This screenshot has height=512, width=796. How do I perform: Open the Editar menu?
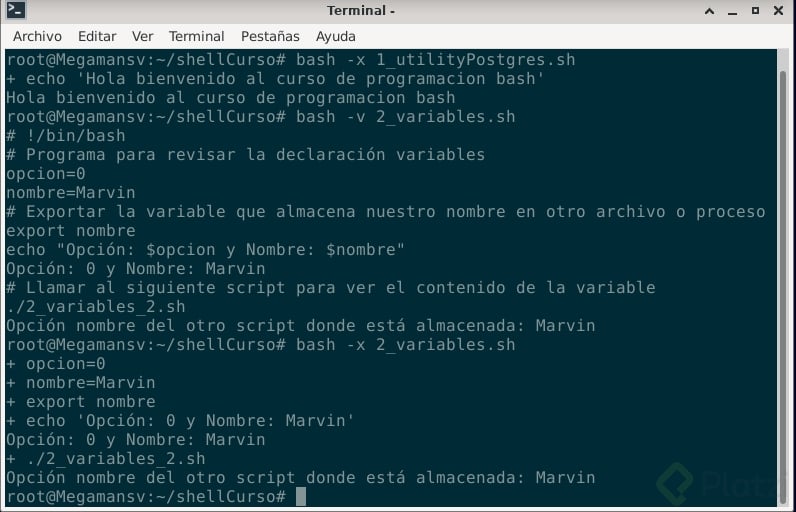(x=97, y=37)
